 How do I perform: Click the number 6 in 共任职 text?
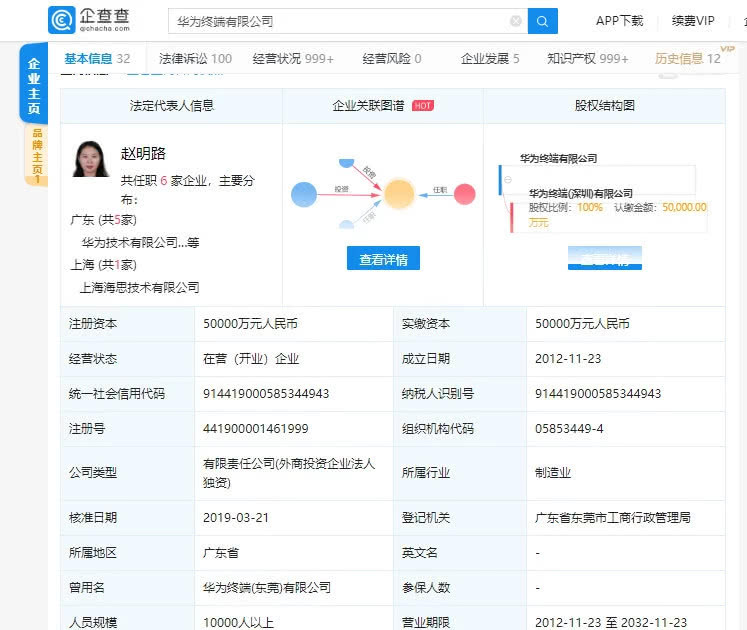pyautogui.click(x=163, y=181)
